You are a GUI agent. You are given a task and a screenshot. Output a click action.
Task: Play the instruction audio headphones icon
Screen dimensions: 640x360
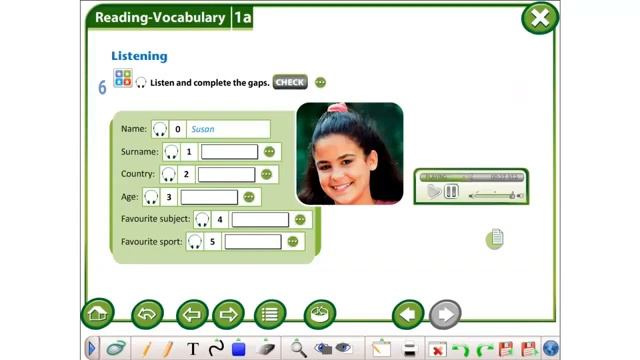tap(141, 82)
